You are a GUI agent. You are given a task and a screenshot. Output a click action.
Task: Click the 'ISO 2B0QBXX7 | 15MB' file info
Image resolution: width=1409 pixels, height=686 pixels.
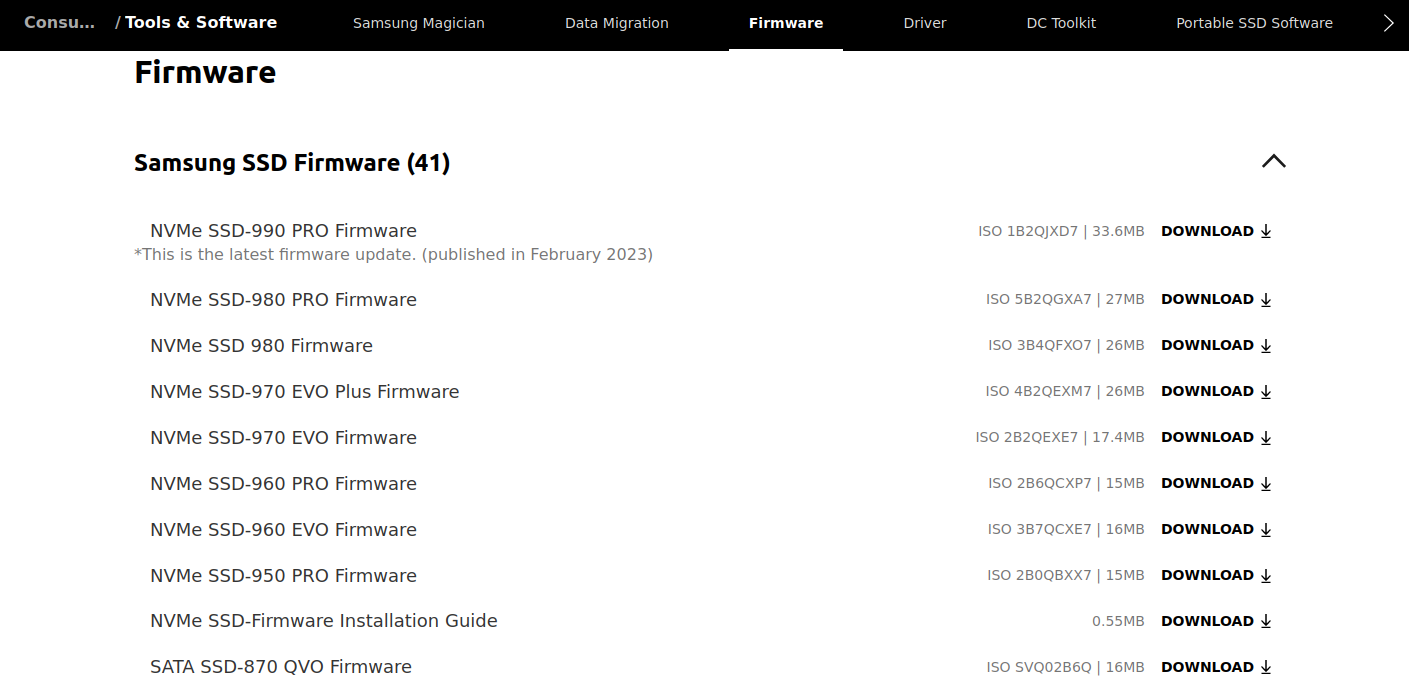click(1066, 575)
